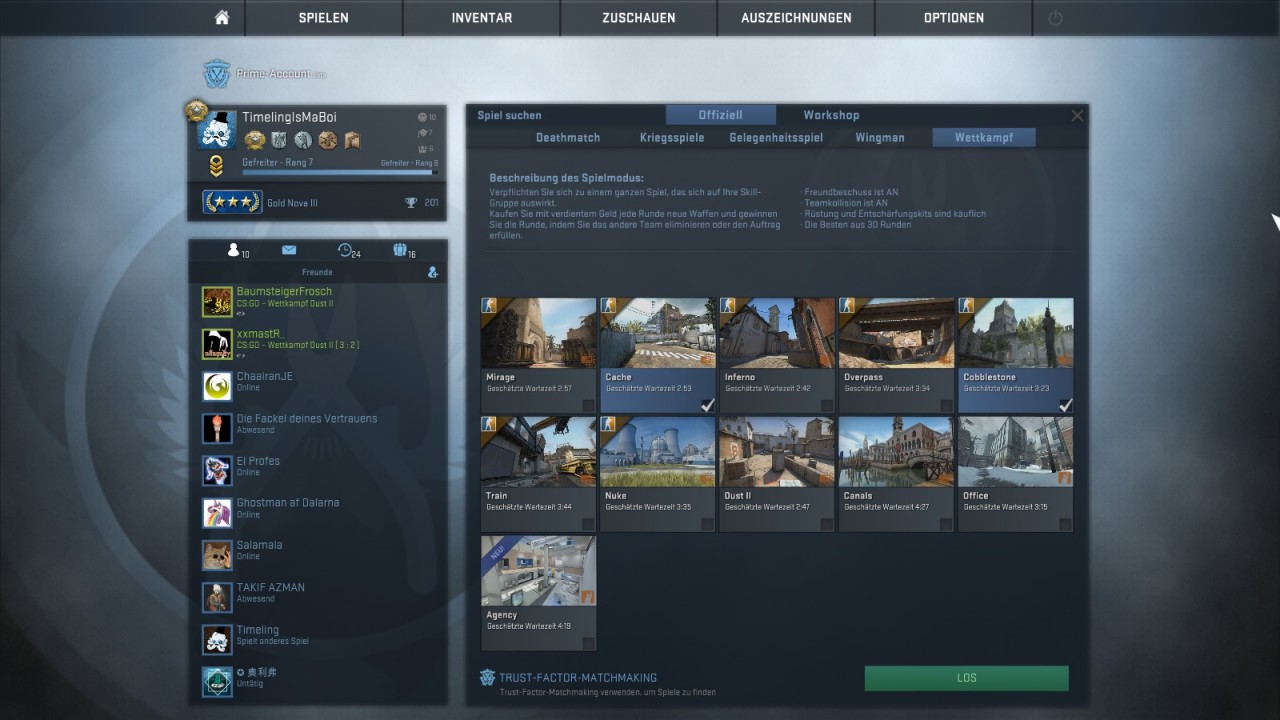Select the Wettkampf game mode tab
Image resolution: width=1280 pixels, height=720 pixels.
click(x=984, y=138)
